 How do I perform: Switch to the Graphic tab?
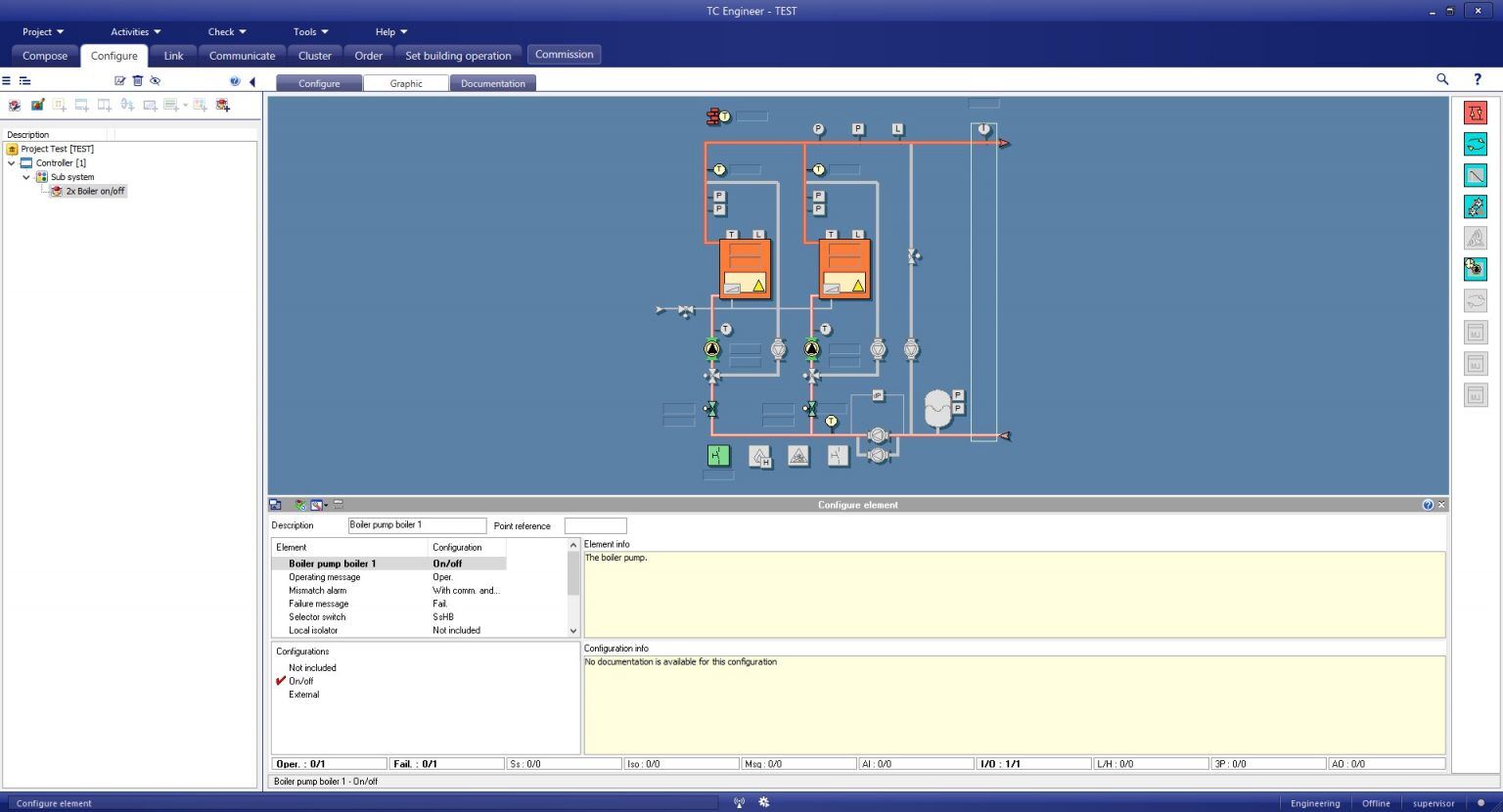405,83
